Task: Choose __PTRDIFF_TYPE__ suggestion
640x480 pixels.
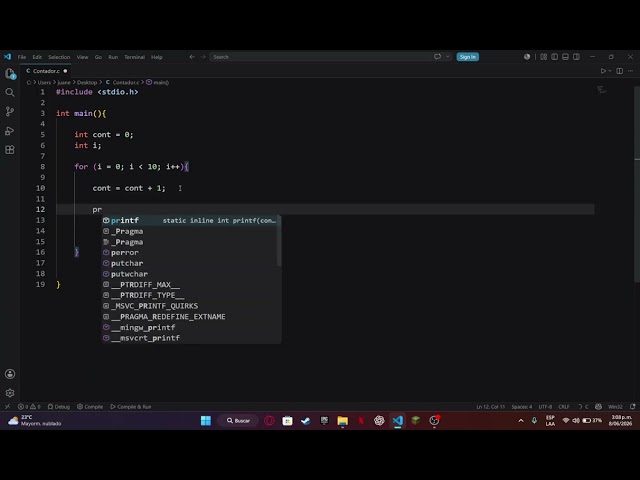Action: click(189, 295)
